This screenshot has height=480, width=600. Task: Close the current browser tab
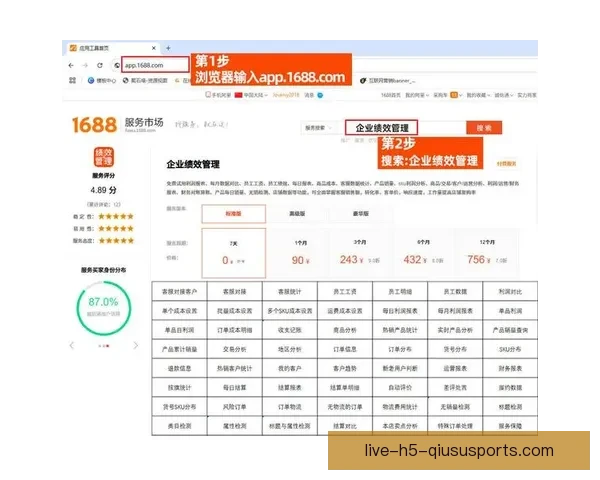click(x=154, y=48)
